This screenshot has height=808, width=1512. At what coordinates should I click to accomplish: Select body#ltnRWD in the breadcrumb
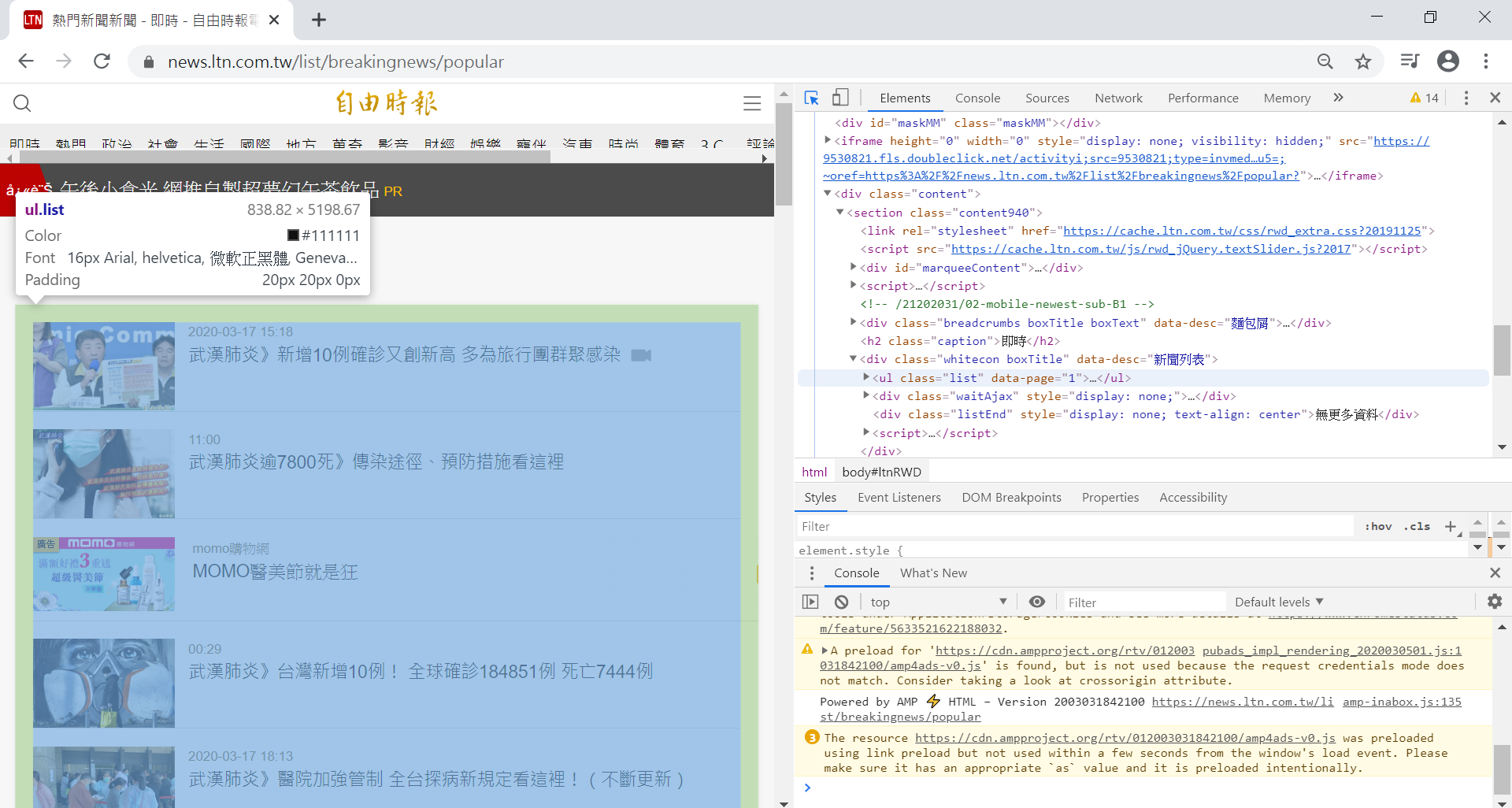(881, 473)
